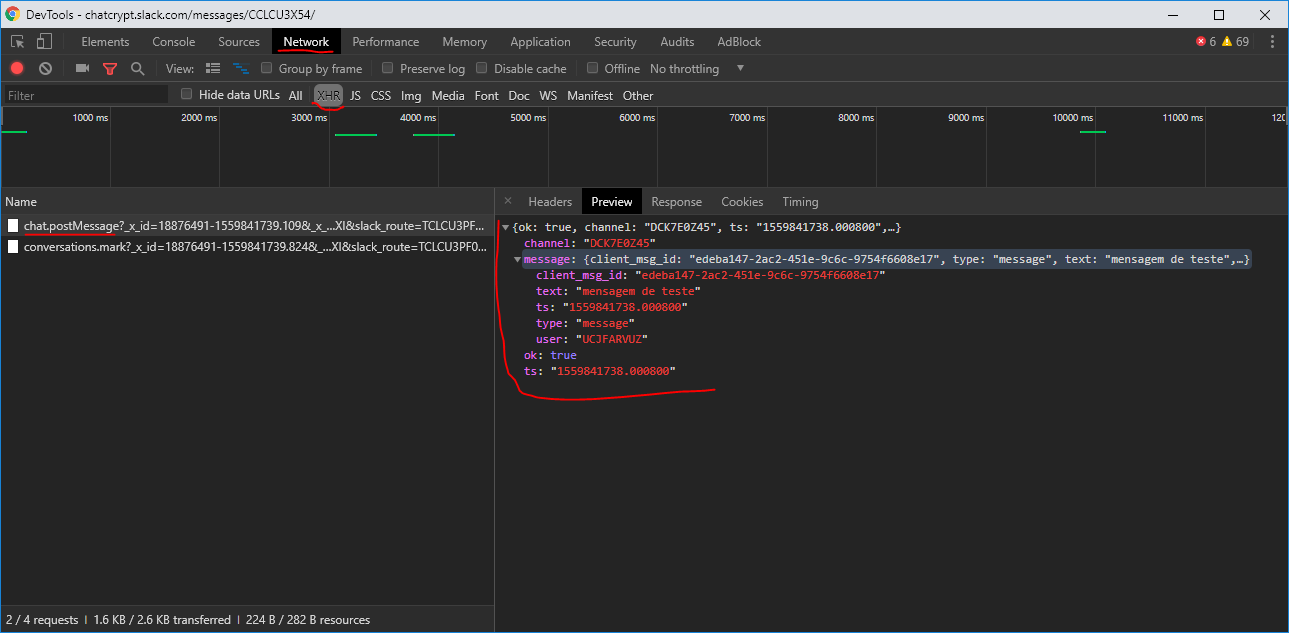
Task: Filter requests by Media
Action: point(448,96)
